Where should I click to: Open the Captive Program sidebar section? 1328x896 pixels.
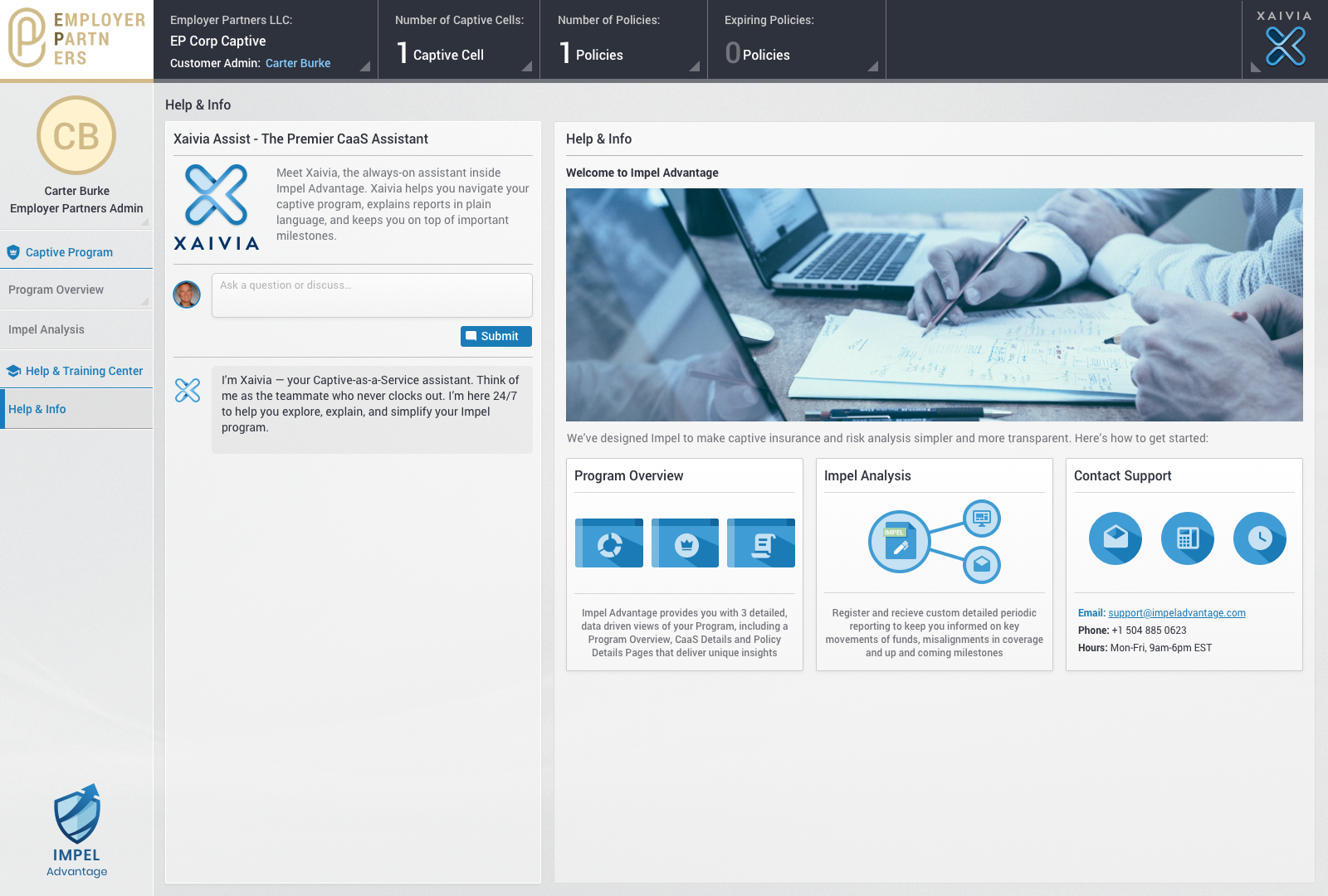point(76,252)
